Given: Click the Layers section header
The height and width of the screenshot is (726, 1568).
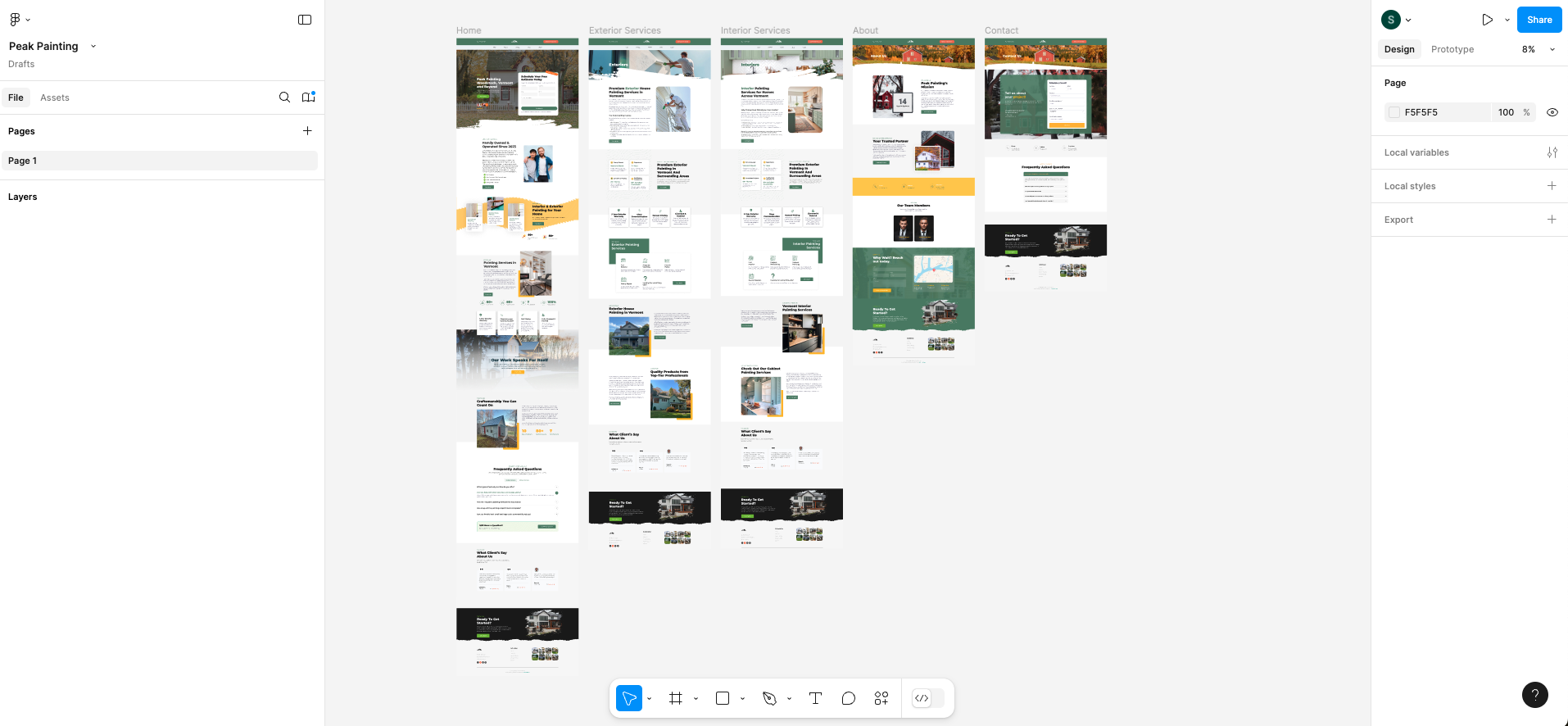Looking at the screenshot, I should tap(23, 197).
